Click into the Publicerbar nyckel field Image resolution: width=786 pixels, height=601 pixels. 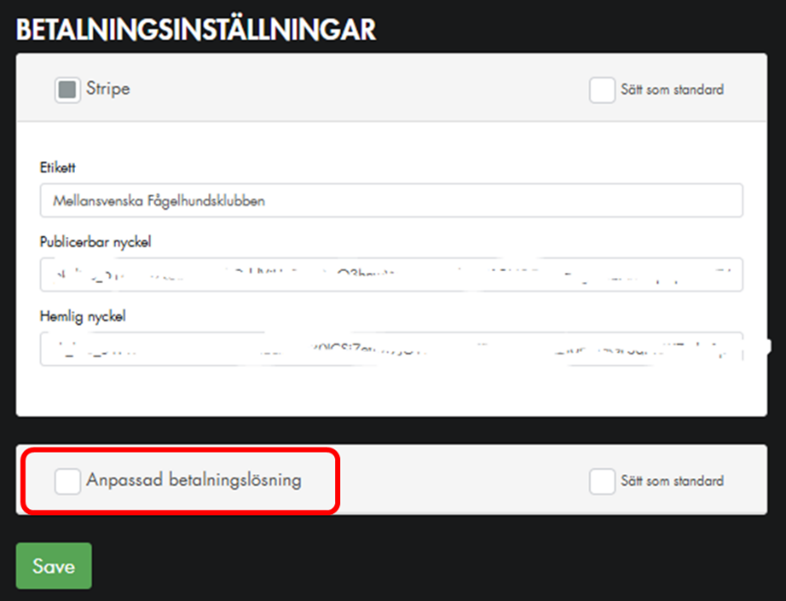coord(391,274)
